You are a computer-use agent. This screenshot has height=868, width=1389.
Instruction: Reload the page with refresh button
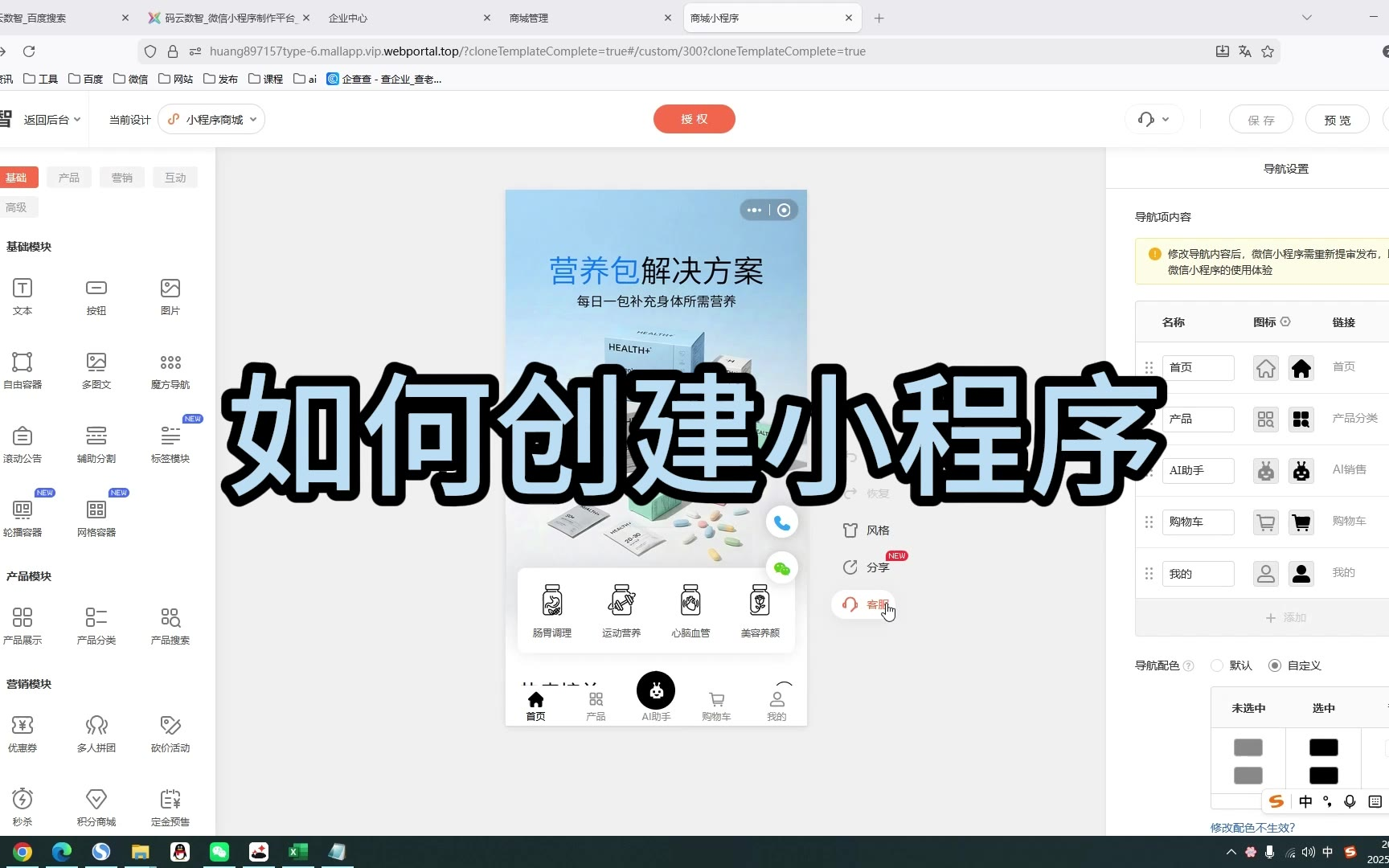tap(29, 51)
